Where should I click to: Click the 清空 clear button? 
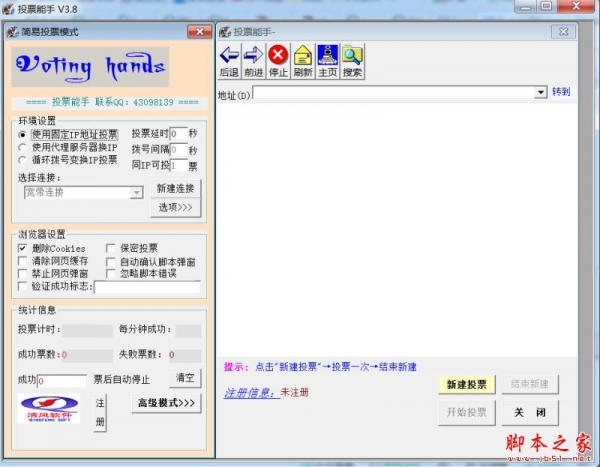tap(185, 378)
